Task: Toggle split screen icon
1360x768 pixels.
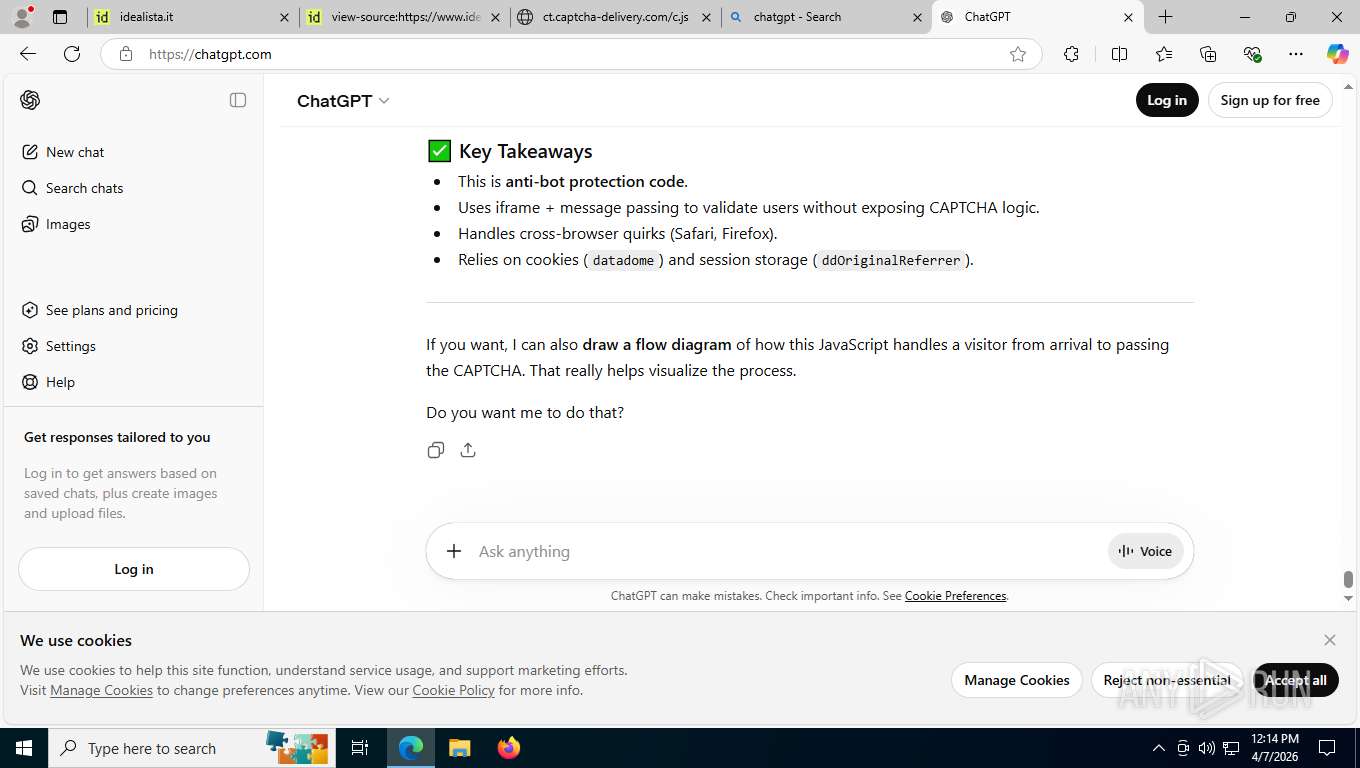Action: click(x=1120, y=54)
